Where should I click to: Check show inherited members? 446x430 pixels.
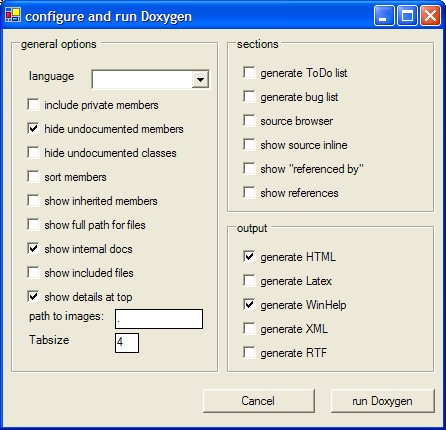[34, 201]
